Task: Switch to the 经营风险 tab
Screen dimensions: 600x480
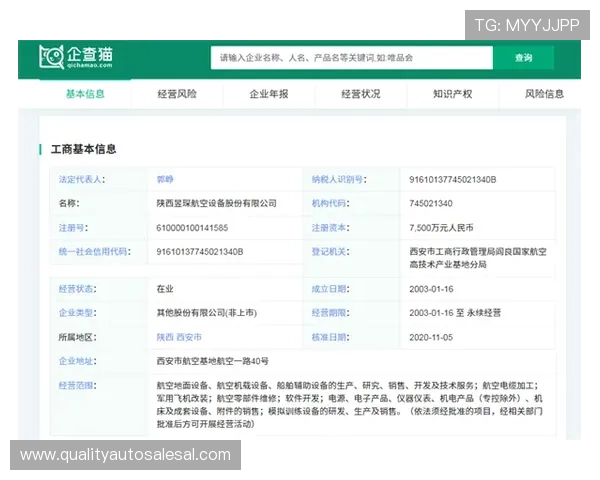Action: coord(177,94)
